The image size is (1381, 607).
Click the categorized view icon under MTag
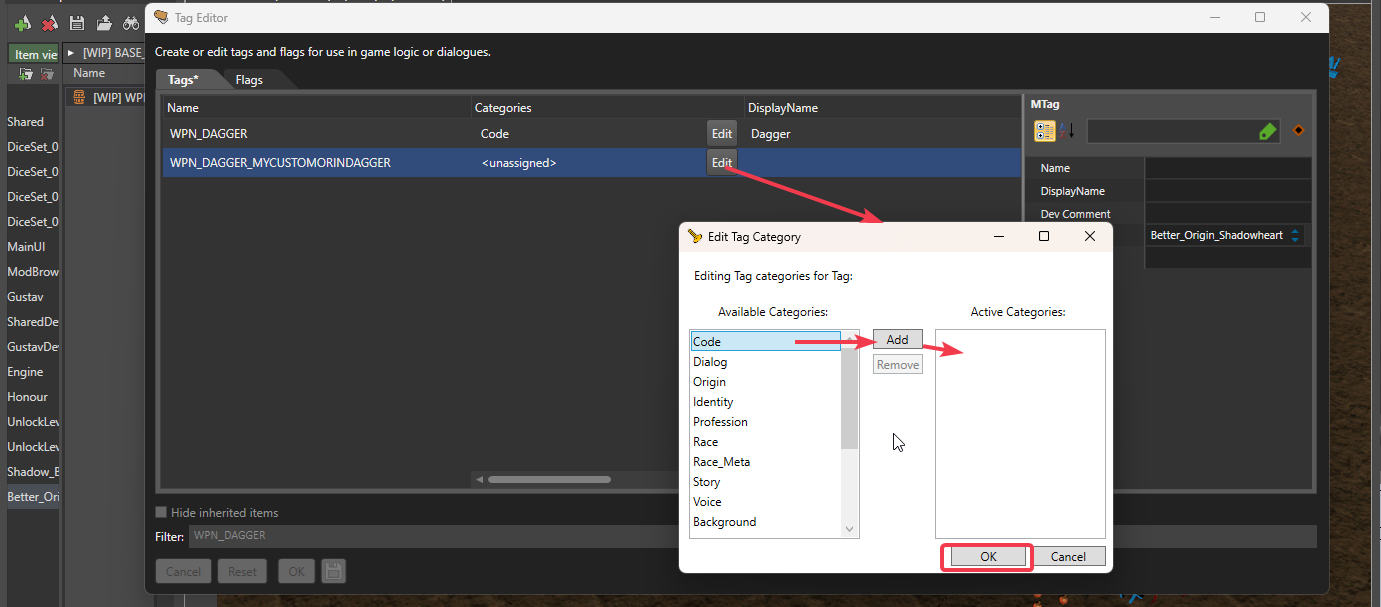pos(1045,131)
